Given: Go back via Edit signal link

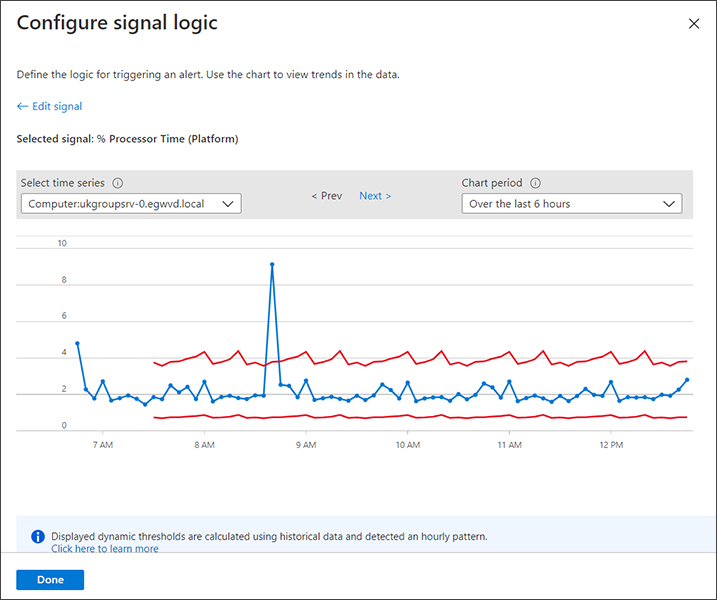Looking at the screenshot, I should coord(49,106).
